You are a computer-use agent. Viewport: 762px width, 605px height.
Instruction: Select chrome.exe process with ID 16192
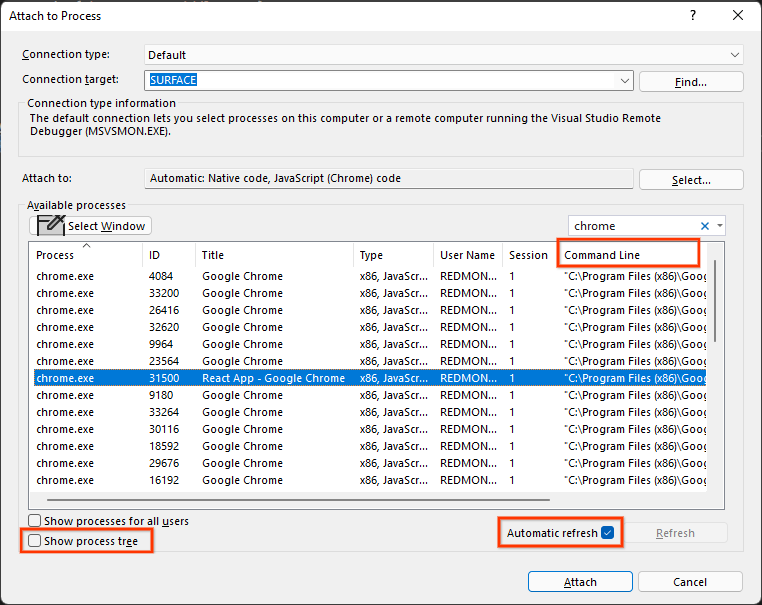tap(370, 480)
